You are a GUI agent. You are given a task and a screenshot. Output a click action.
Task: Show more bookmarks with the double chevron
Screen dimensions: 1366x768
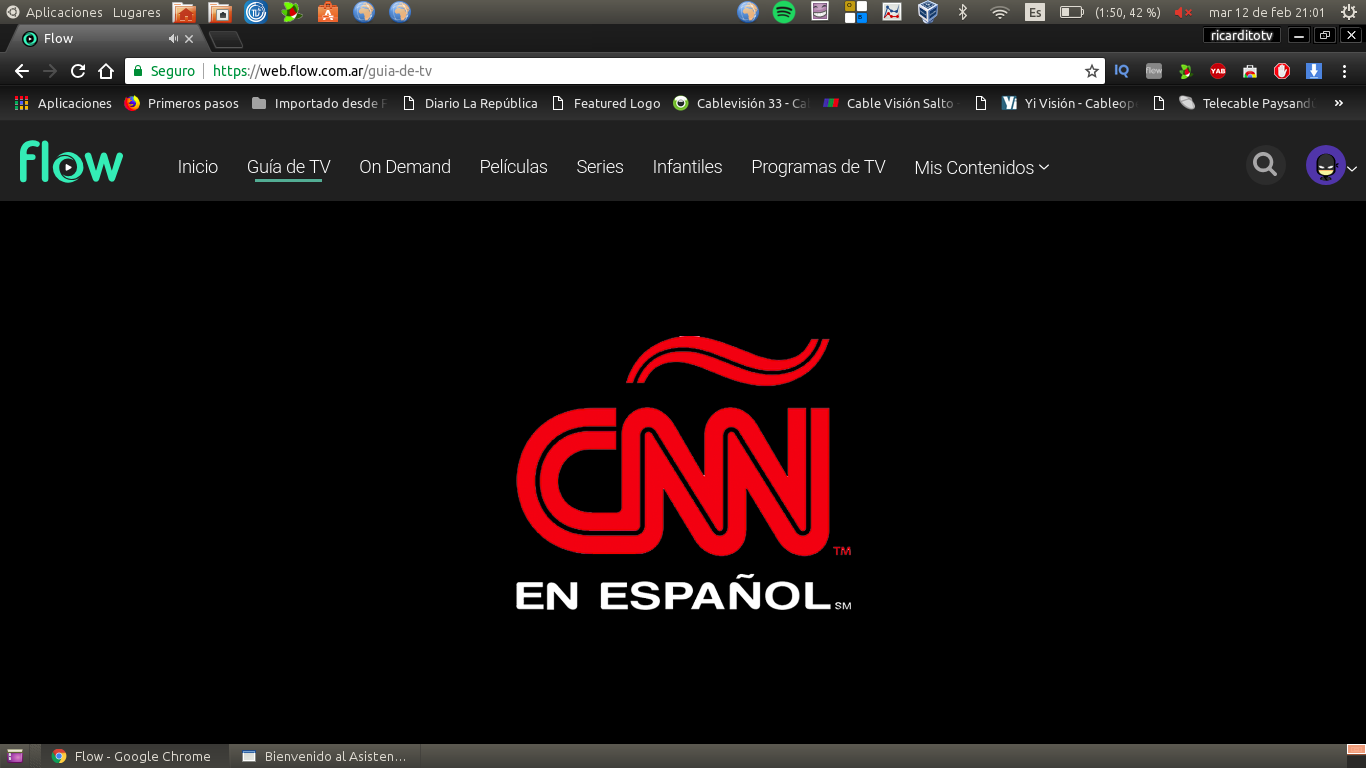[x=1339, y=103]
